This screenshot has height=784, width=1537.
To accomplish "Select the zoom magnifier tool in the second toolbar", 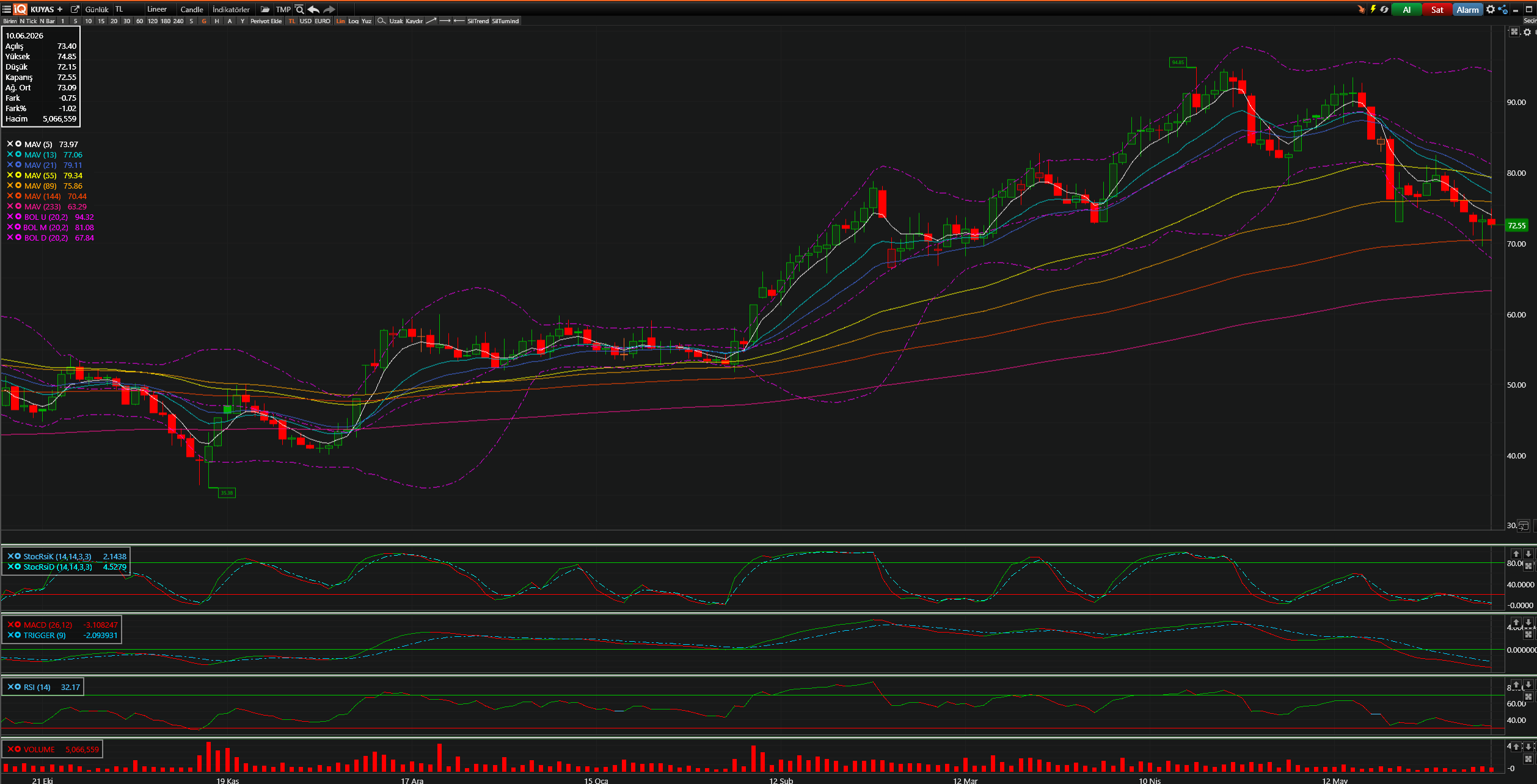I will click(x=381, y=21).
